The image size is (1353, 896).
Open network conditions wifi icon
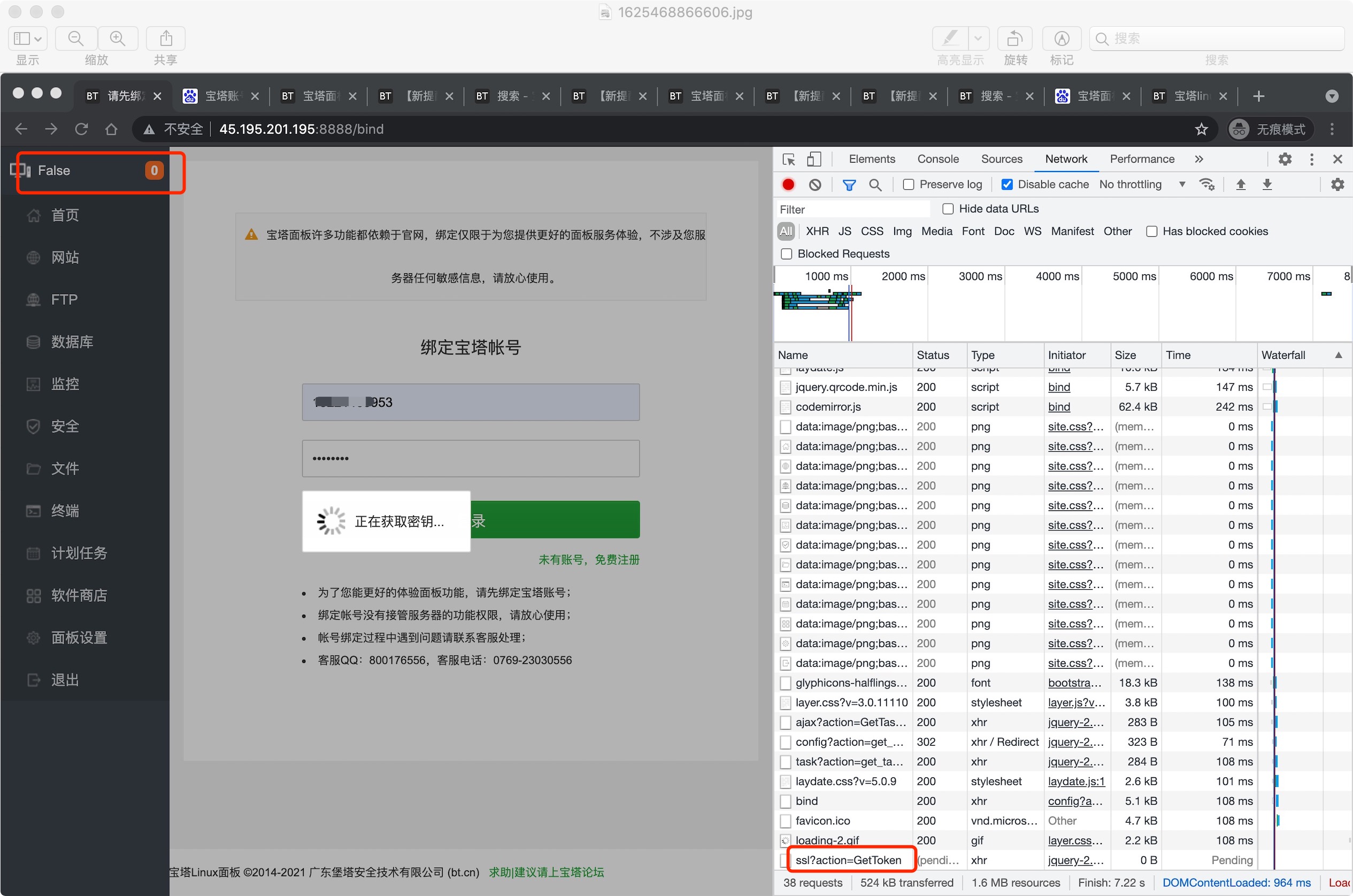tap(1207, 184)
